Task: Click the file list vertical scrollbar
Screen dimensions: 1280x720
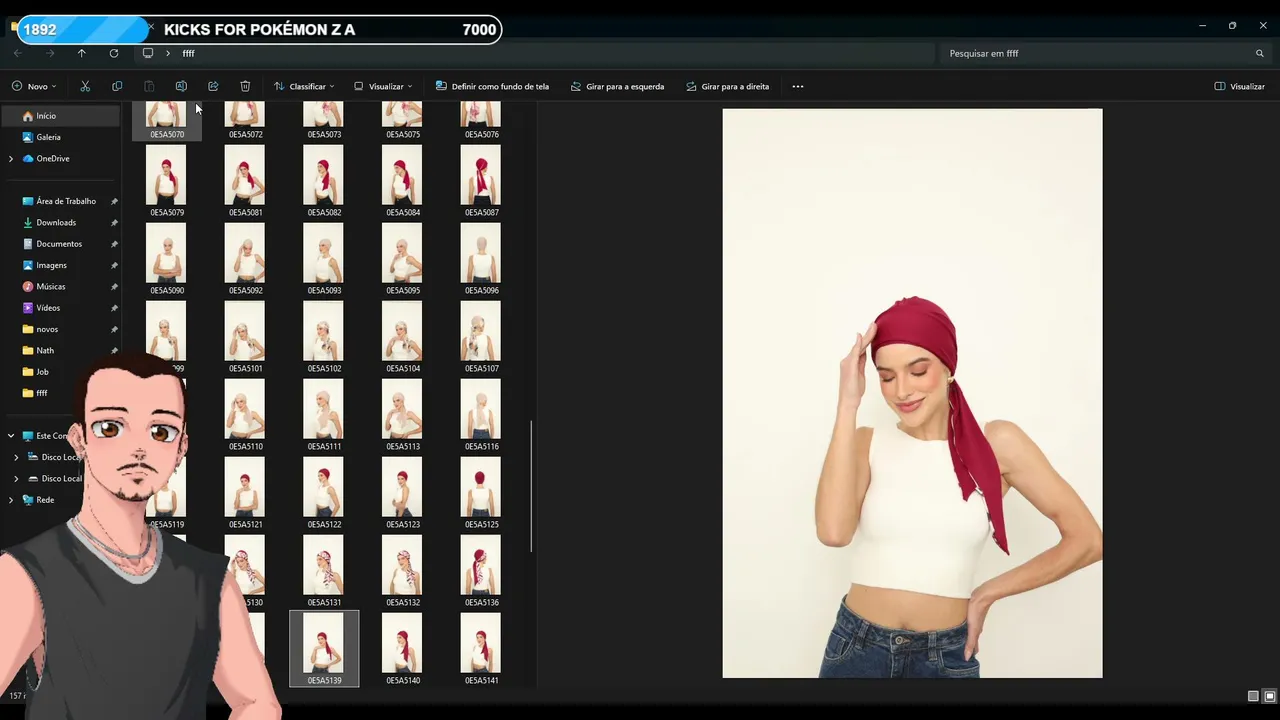Action: point(531,486)
